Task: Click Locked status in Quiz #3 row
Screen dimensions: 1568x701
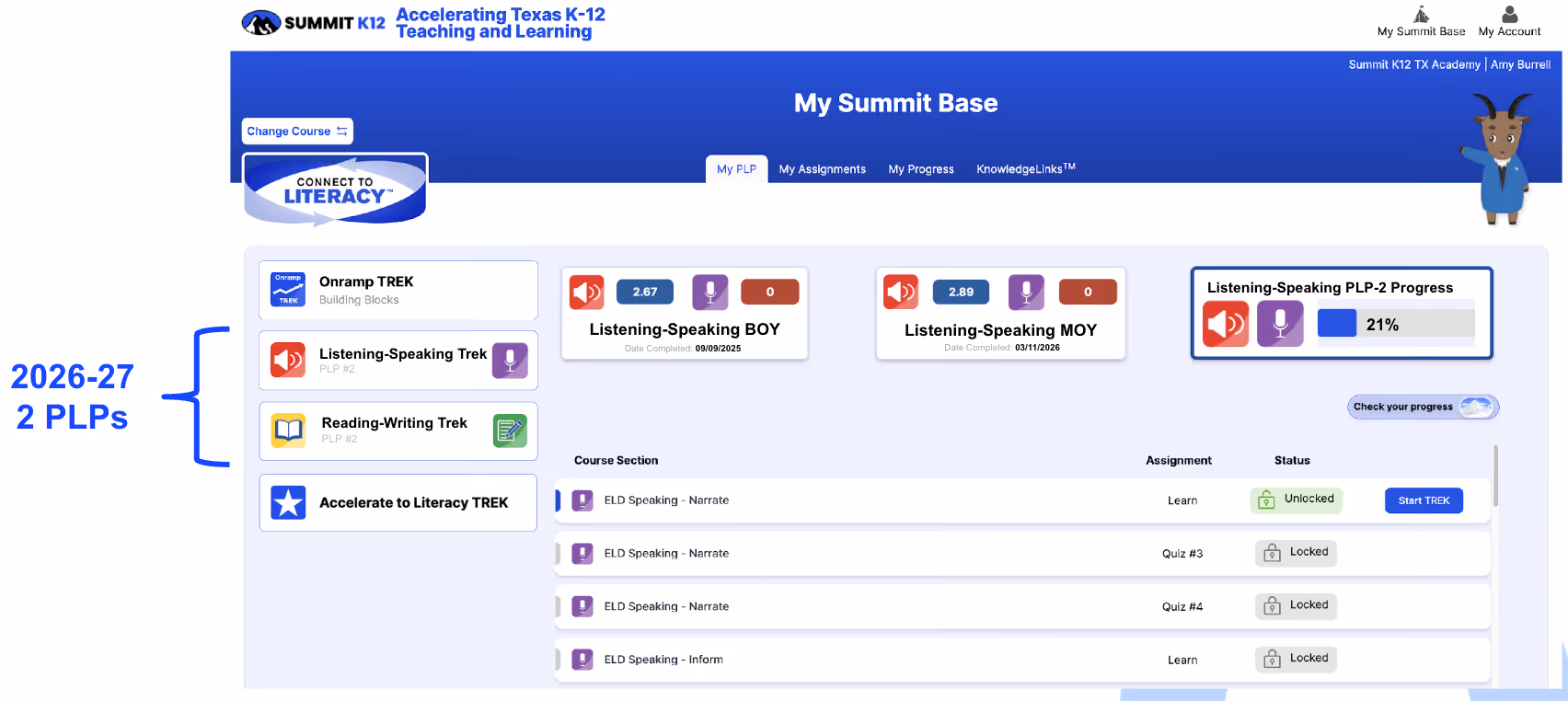Action: coord(1297,553)
